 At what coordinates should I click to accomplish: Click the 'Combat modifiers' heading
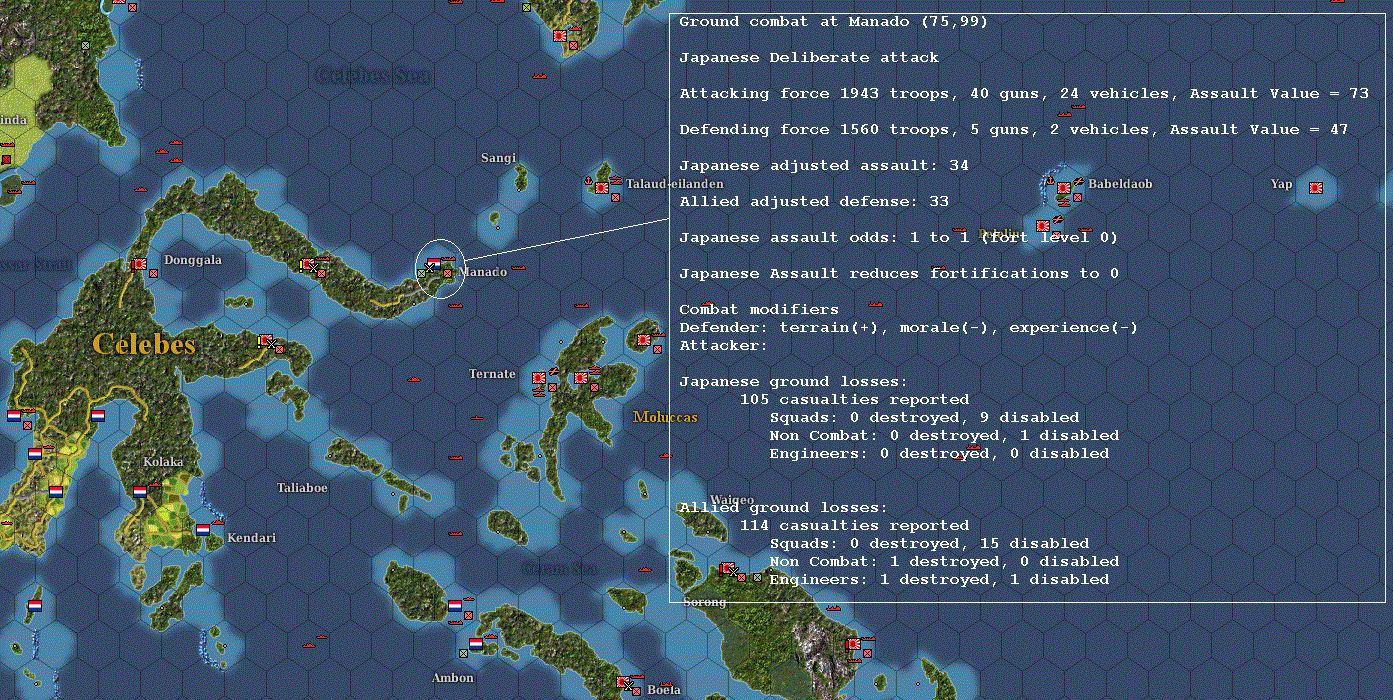click(x=759, y=310)
